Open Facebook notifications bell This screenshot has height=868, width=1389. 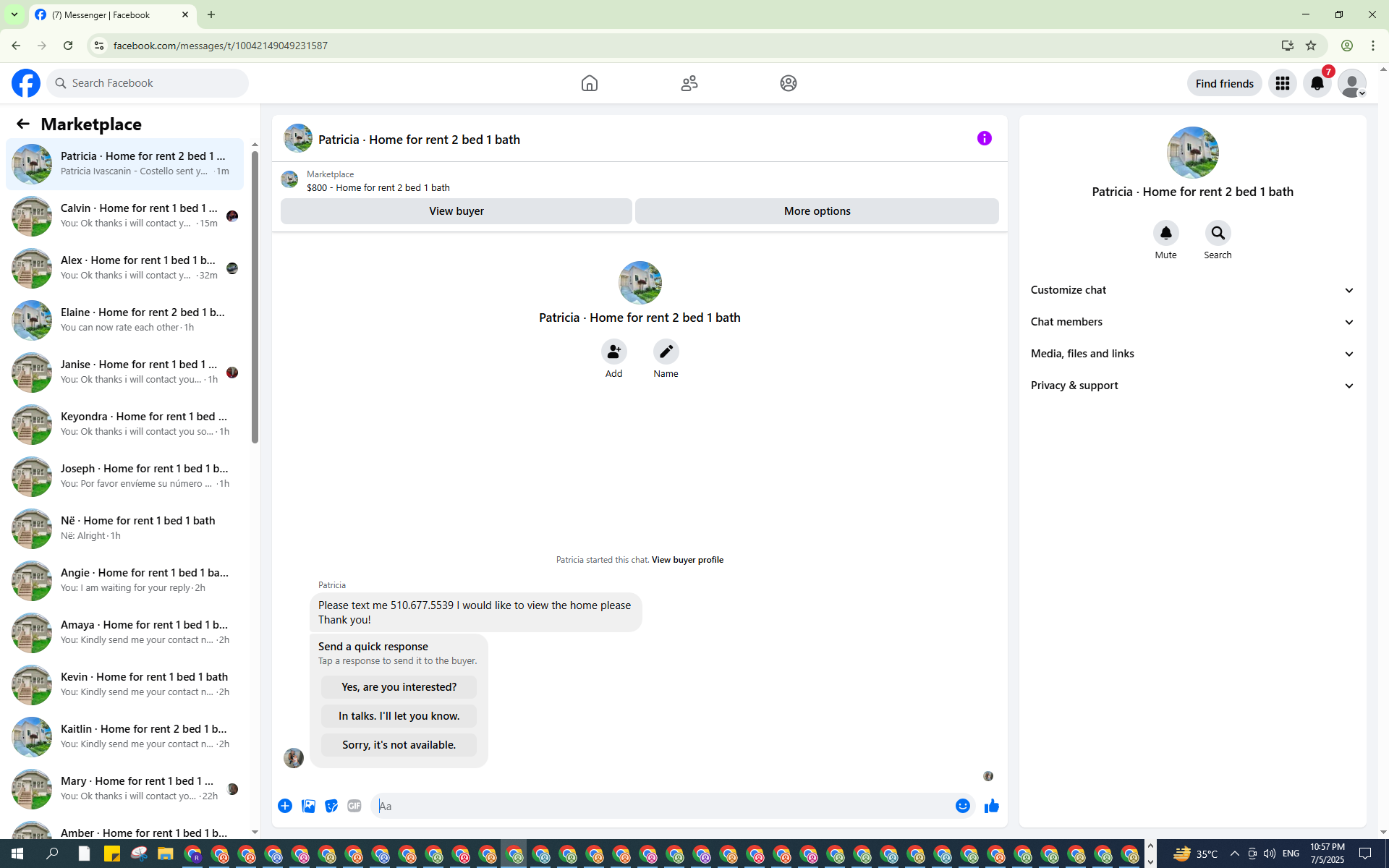[1317, 84]
